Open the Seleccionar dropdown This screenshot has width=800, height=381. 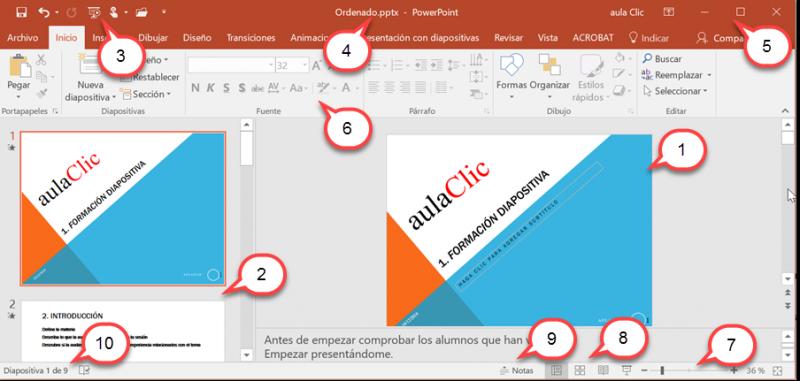pos(676,91)
